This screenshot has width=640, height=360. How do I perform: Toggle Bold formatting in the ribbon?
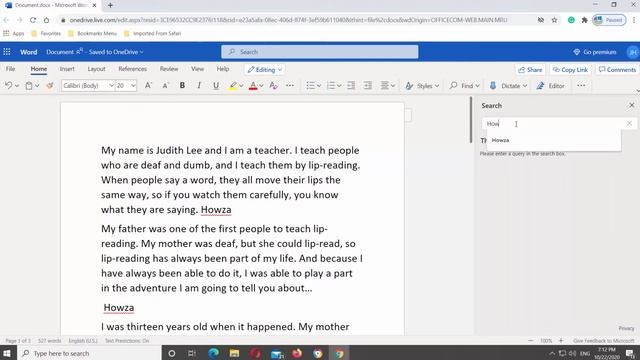coord(182,85)
